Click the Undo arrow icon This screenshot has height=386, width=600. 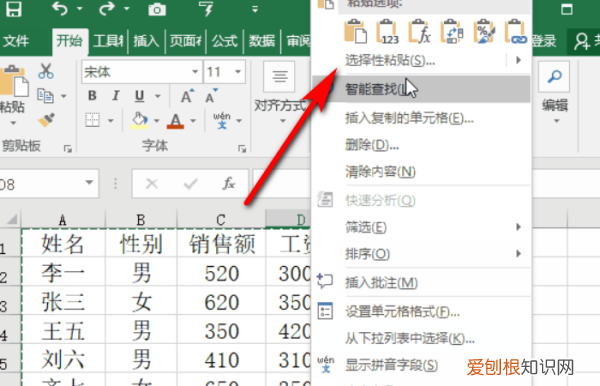pos(60,8)
